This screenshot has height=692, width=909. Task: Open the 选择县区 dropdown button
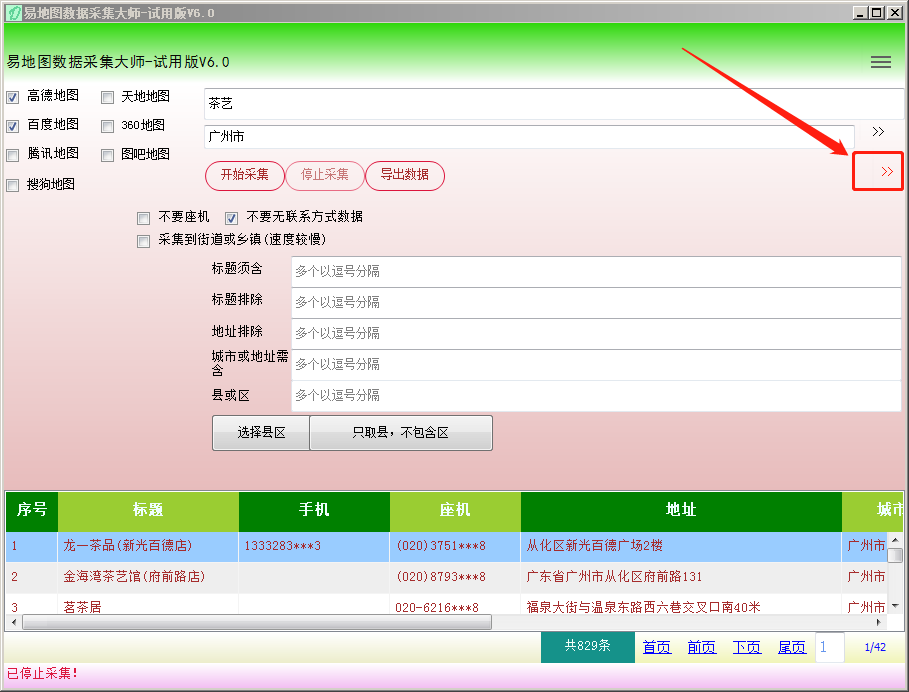point(261,433)
